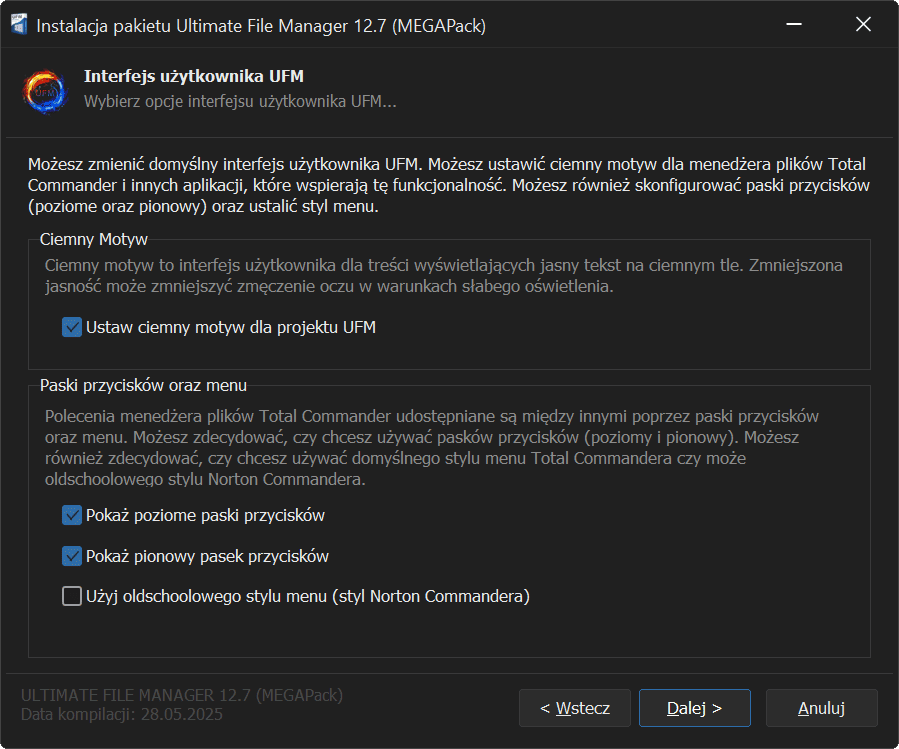Click the installer icon in the title bar
899x749 pixels.
[19, 25]
